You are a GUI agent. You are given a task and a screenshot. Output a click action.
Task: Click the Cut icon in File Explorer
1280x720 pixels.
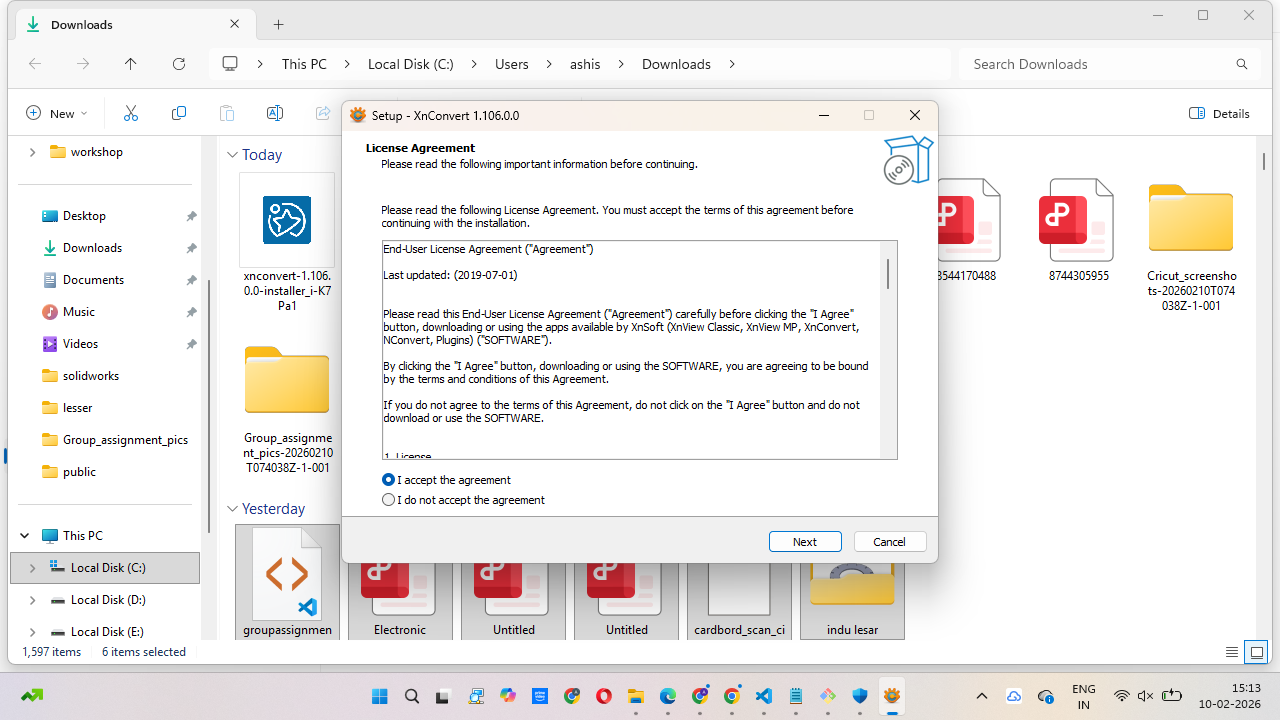pyautogui.click(x=131, y=113)
